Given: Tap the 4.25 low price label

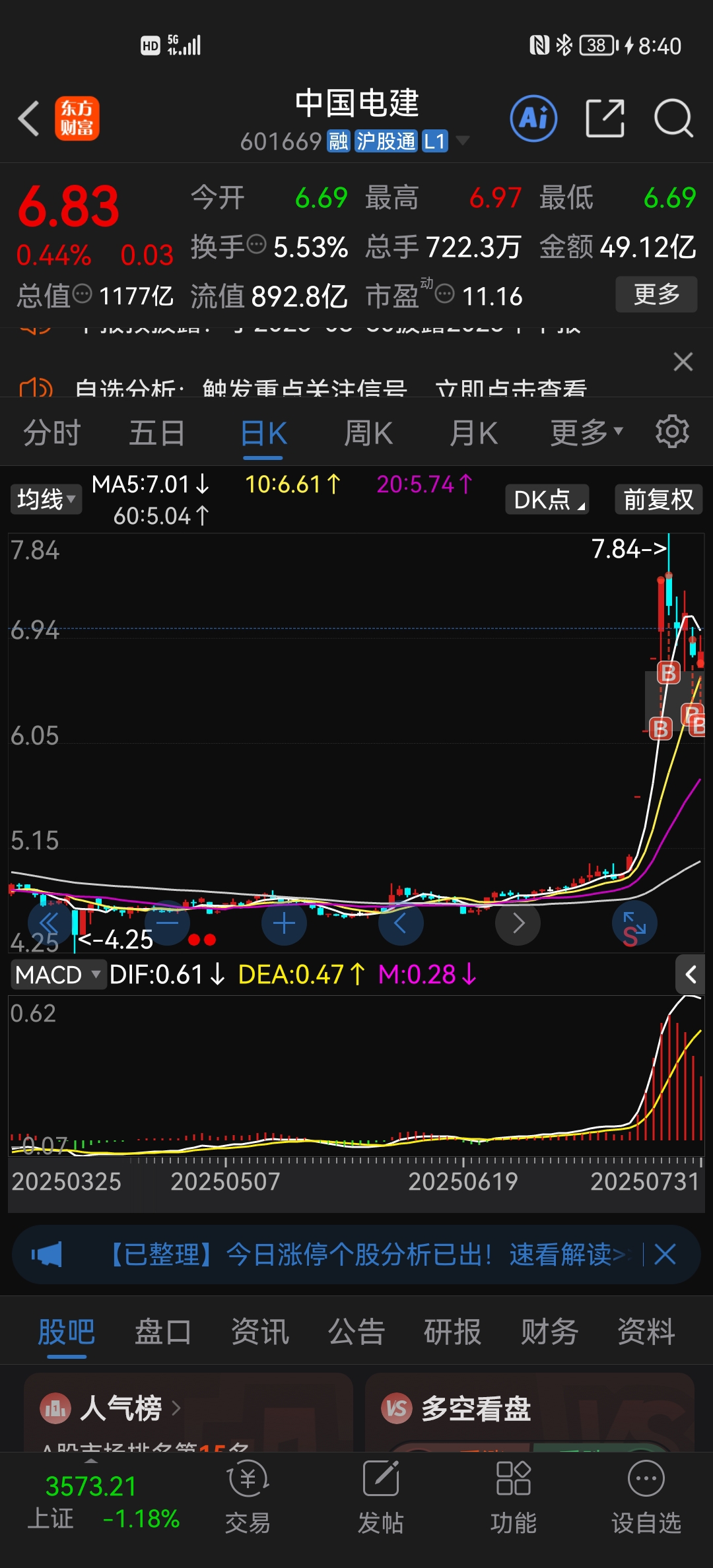Looking at the screenshot, I should 116,939.
